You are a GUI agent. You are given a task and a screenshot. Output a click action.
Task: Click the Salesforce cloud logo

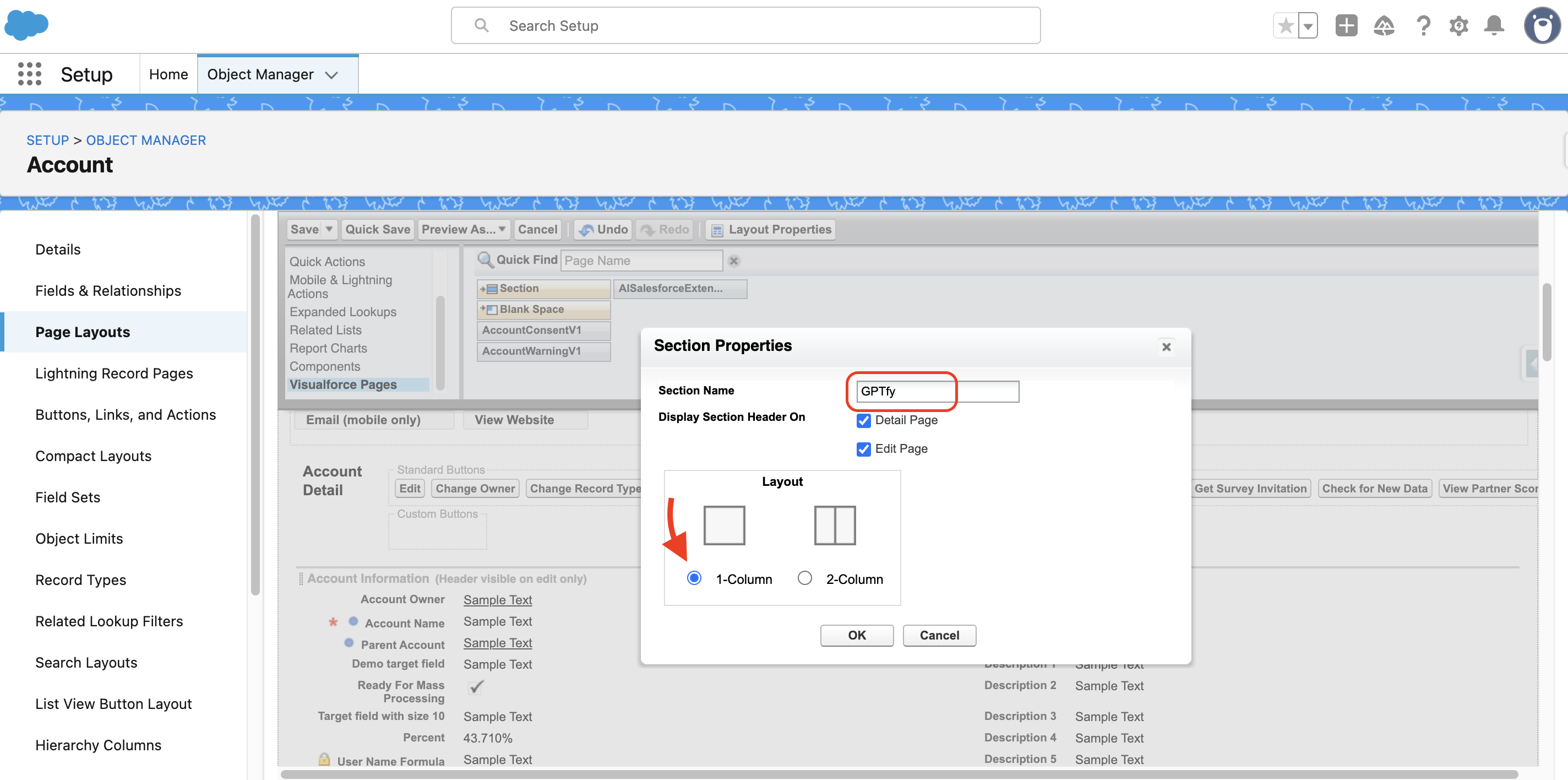point(26,25)
